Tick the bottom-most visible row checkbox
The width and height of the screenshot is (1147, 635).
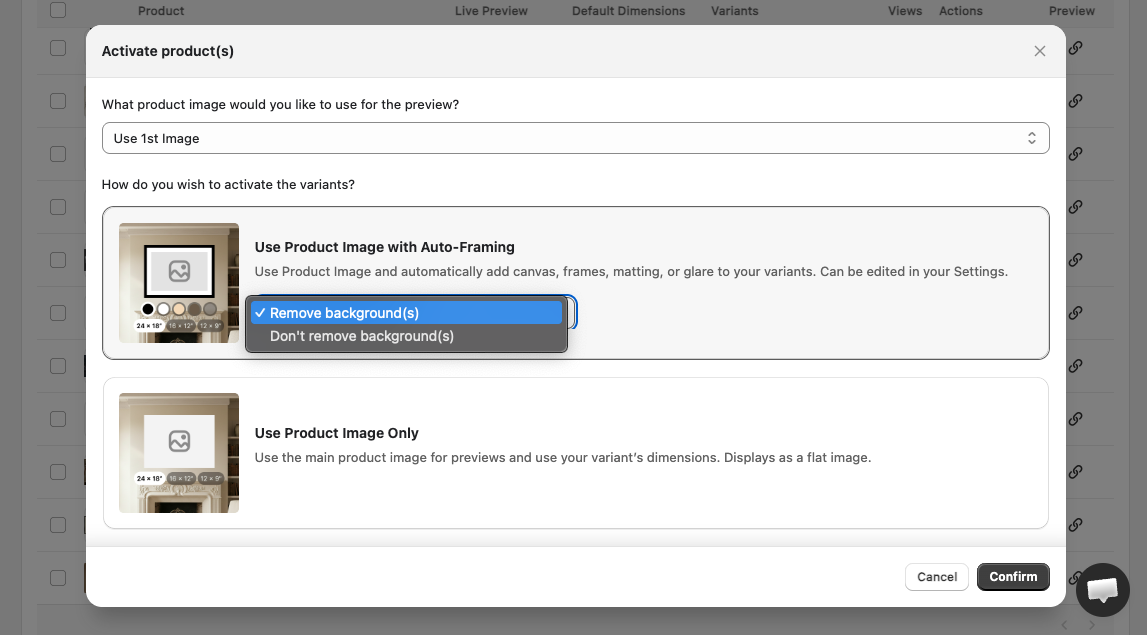(58, 578)
